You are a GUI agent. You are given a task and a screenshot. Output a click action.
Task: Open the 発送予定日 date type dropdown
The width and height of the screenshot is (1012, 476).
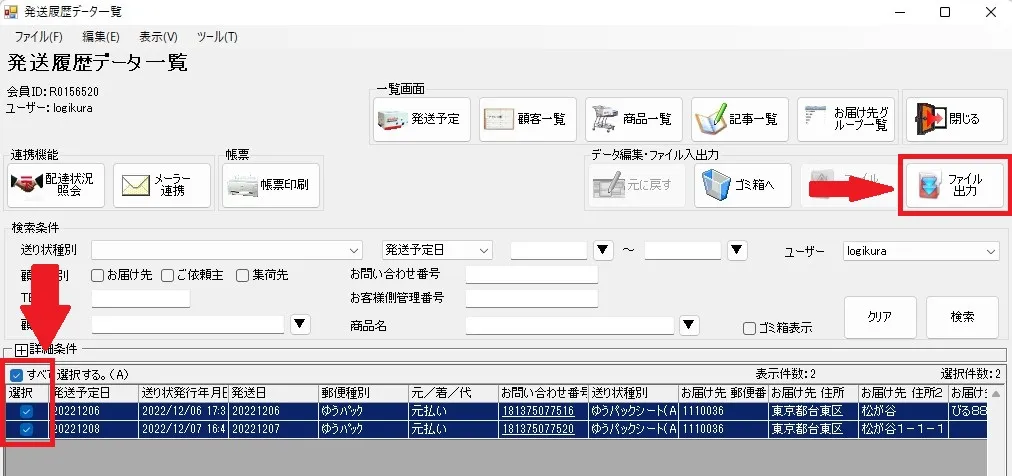[437, 250]
